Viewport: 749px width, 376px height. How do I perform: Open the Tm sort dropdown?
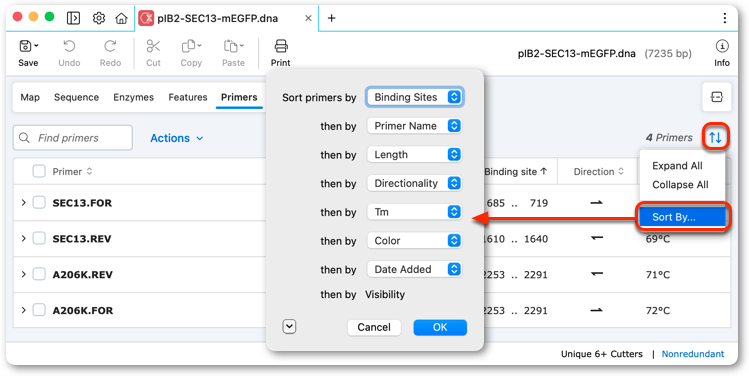click(x=414, y=212)
